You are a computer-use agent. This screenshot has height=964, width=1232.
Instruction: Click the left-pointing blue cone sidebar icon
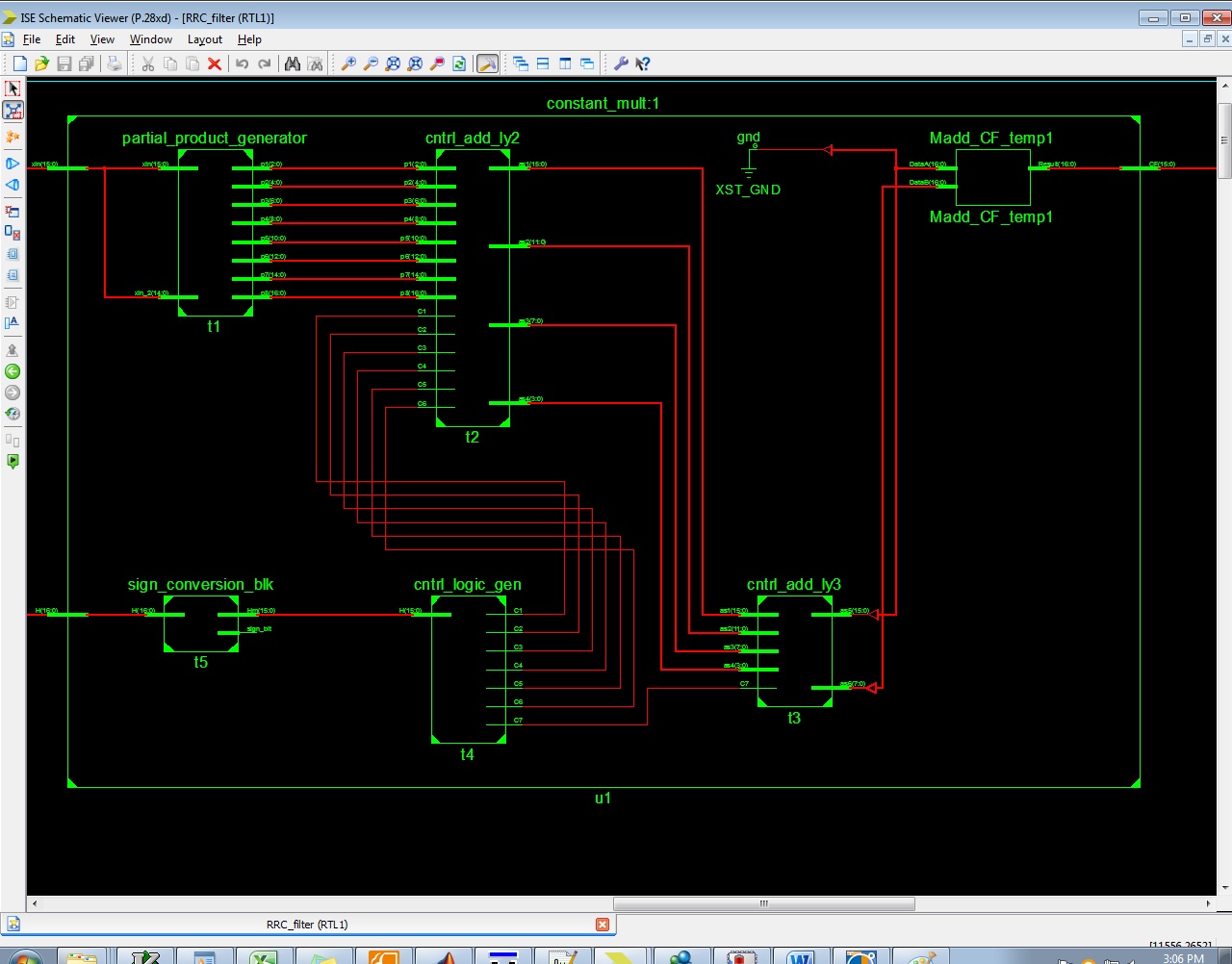[x=13, y=185]
